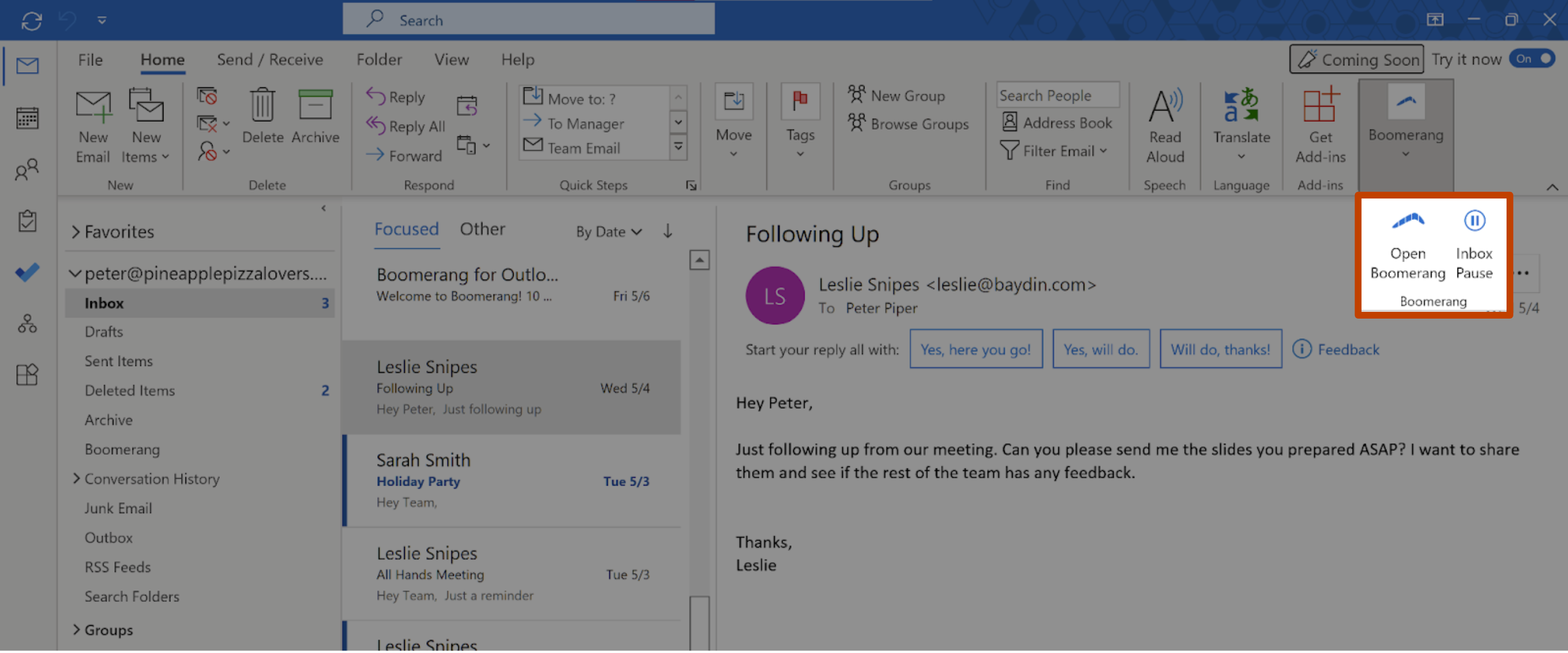Click the Search People field

click(x=1058, y=95)
